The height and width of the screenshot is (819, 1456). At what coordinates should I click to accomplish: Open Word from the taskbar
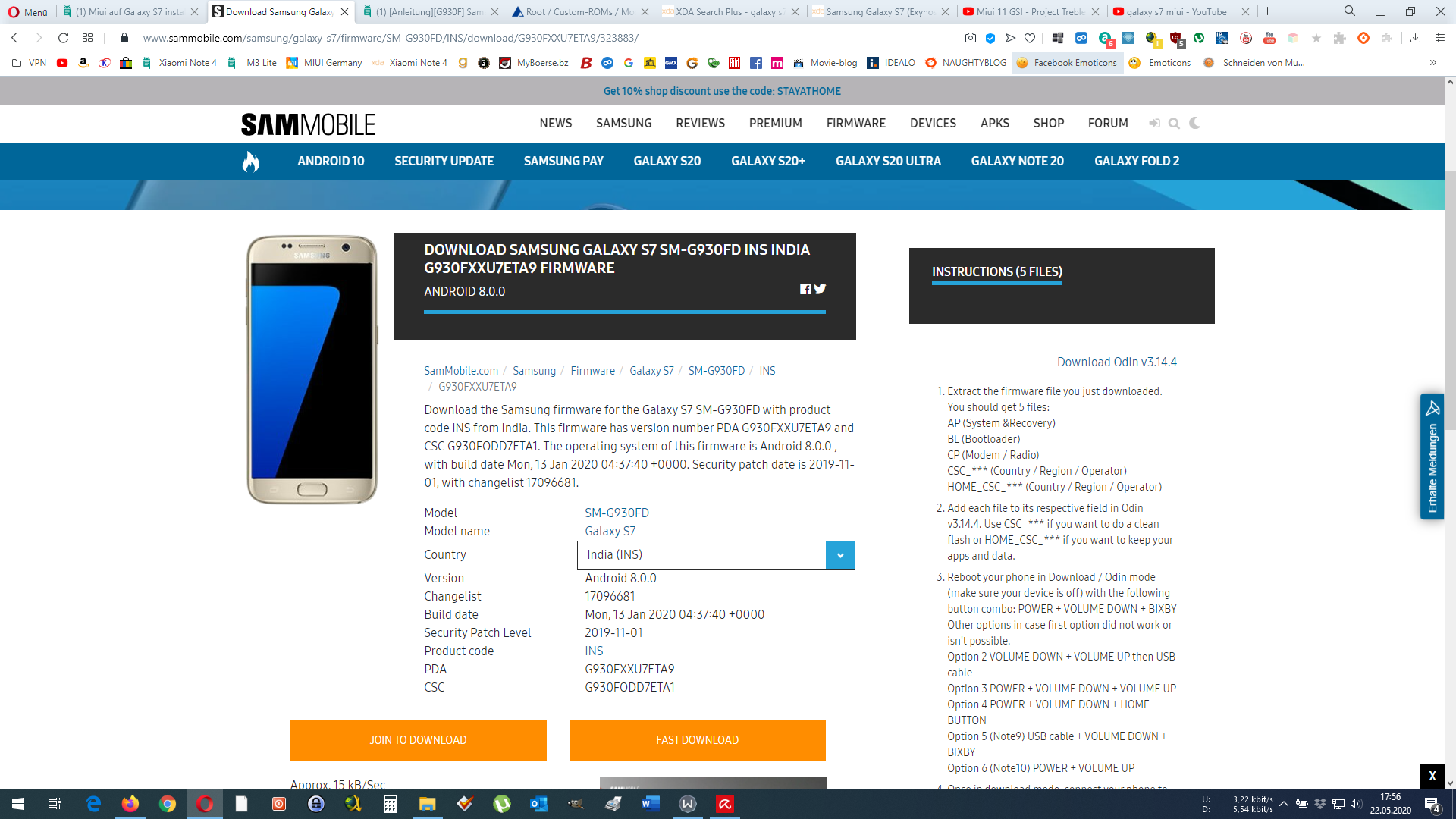coord(651,804)
